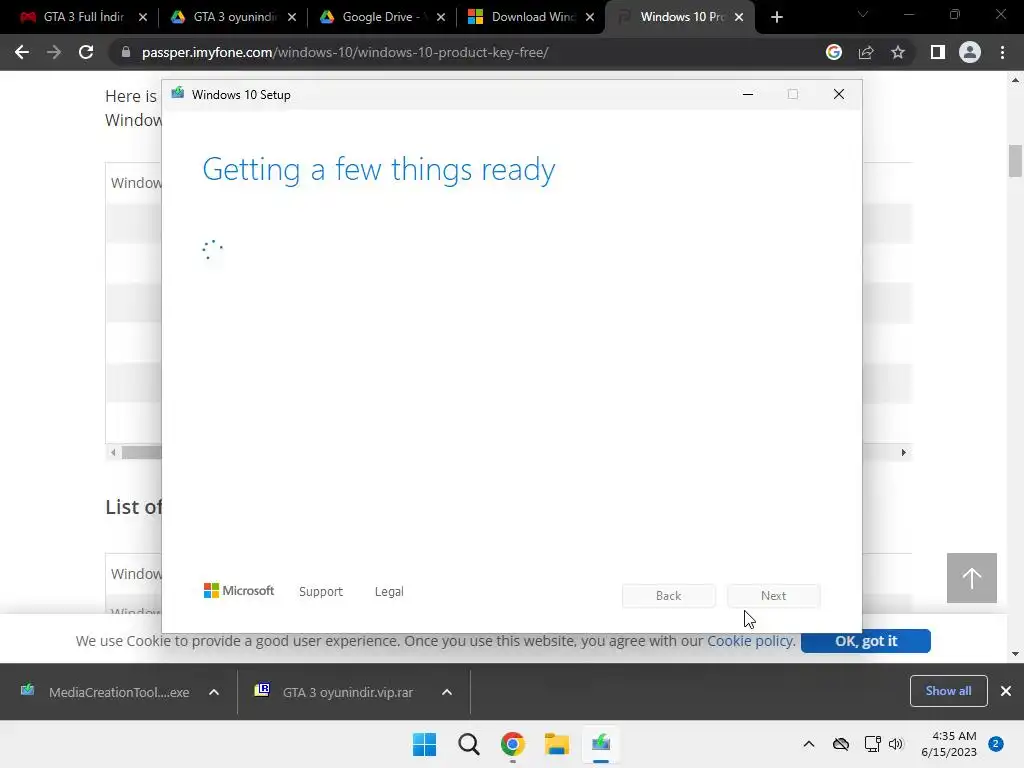Open the Chrome profile avatar

click(x=970, y=52)
